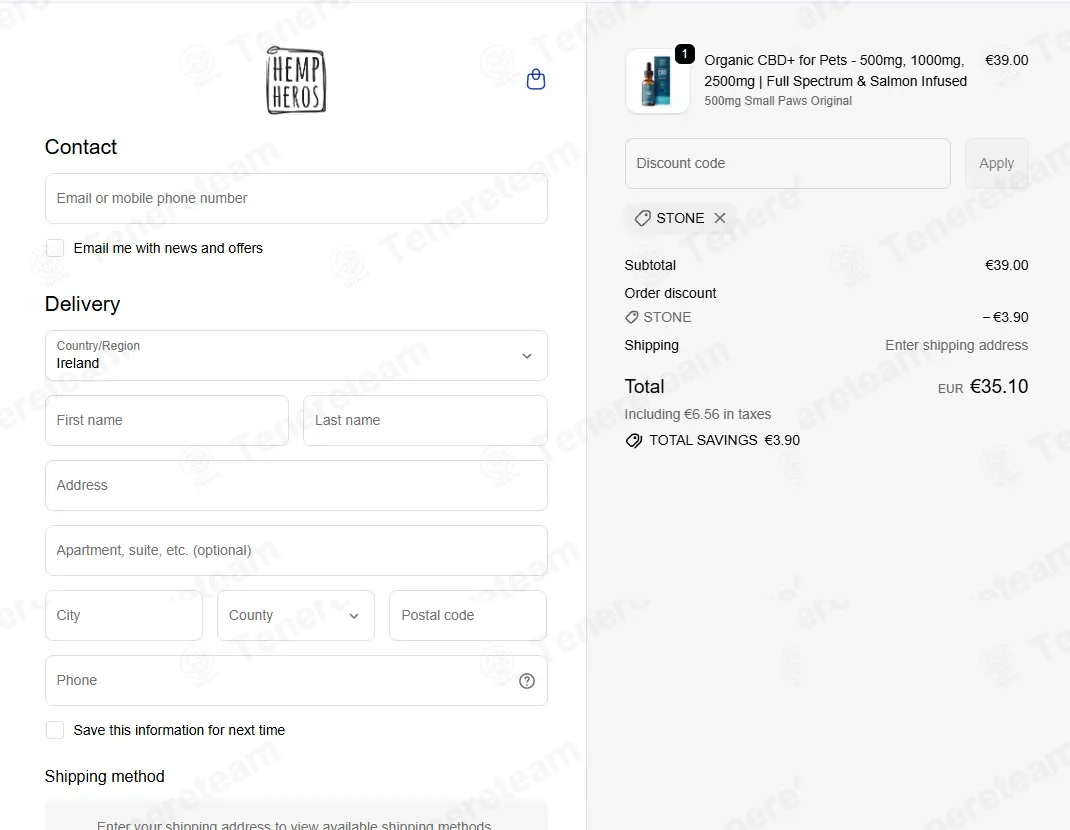The image size is (1070, 830).
Task: Click the Order discount STONE tag icon
Action: pos(631,317)
